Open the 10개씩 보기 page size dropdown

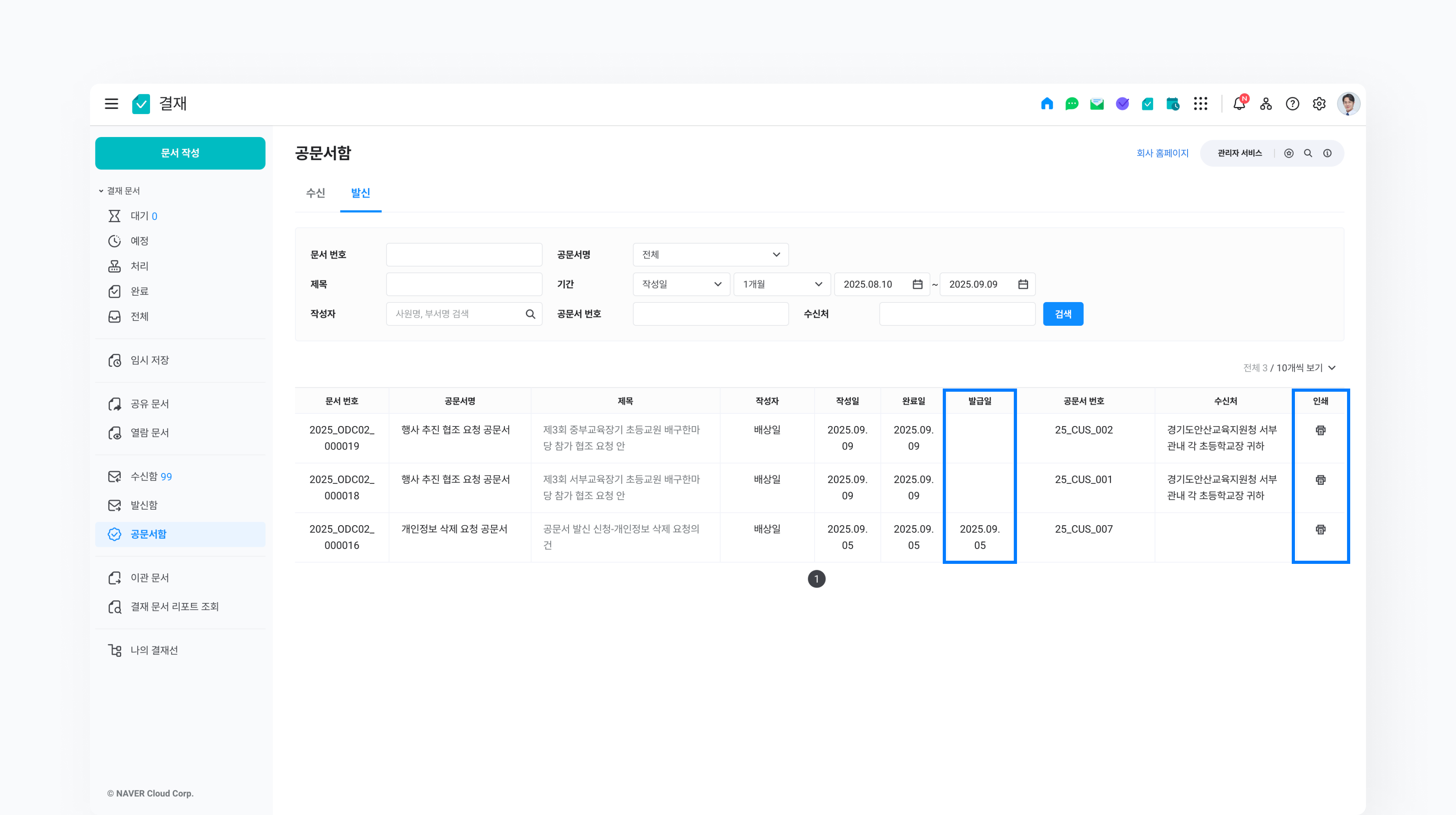(1306, 368)
